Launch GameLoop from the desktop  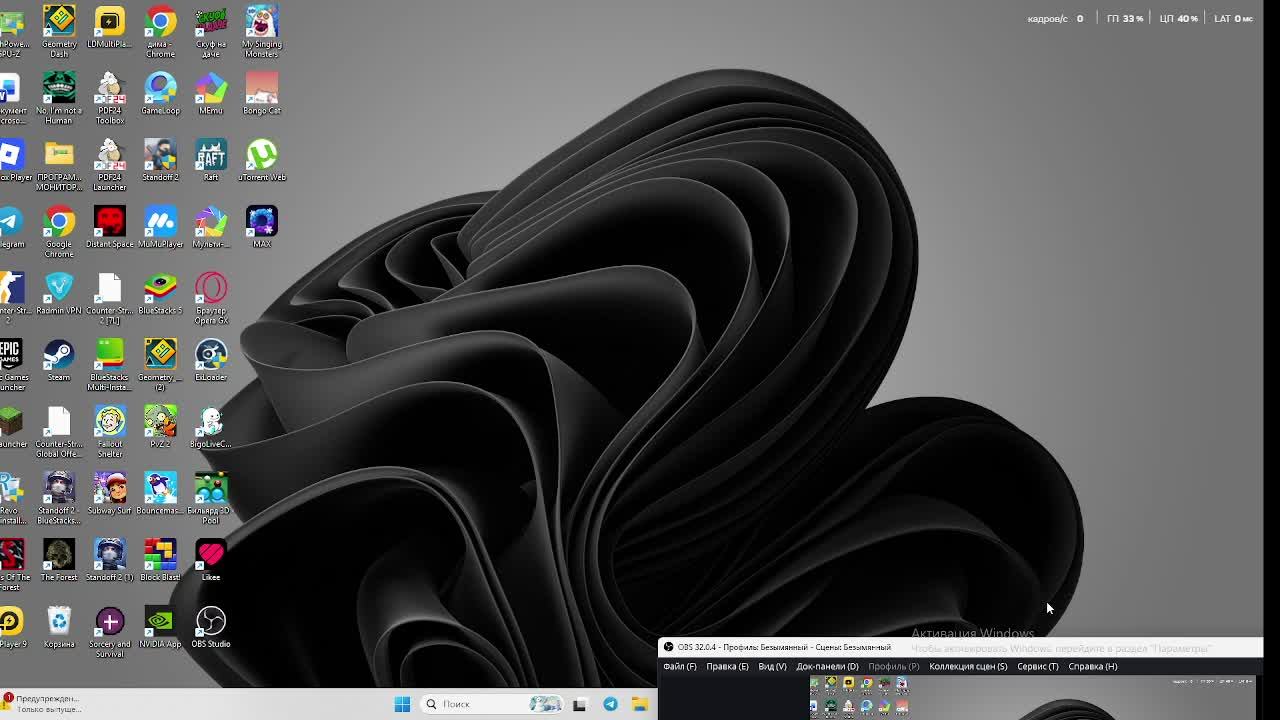(160, 93)
